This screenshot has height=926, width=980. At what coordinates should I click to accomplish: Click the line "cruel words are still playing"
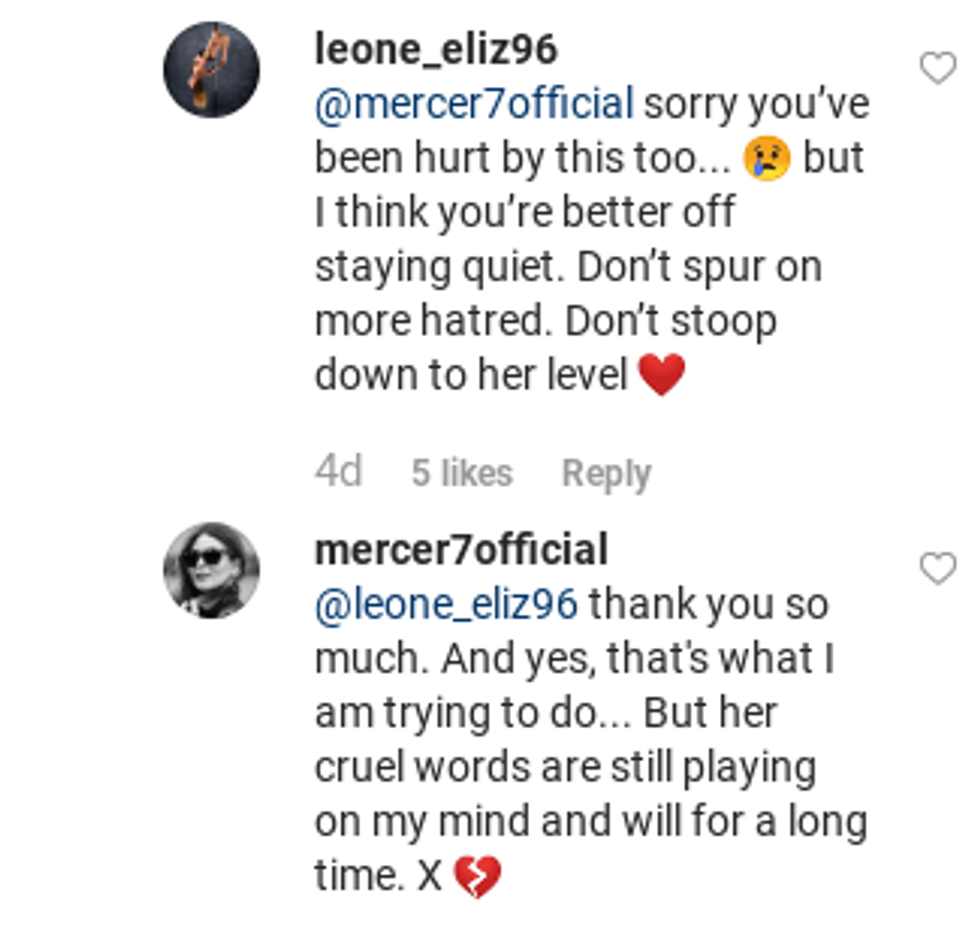(x=565, y=767)
